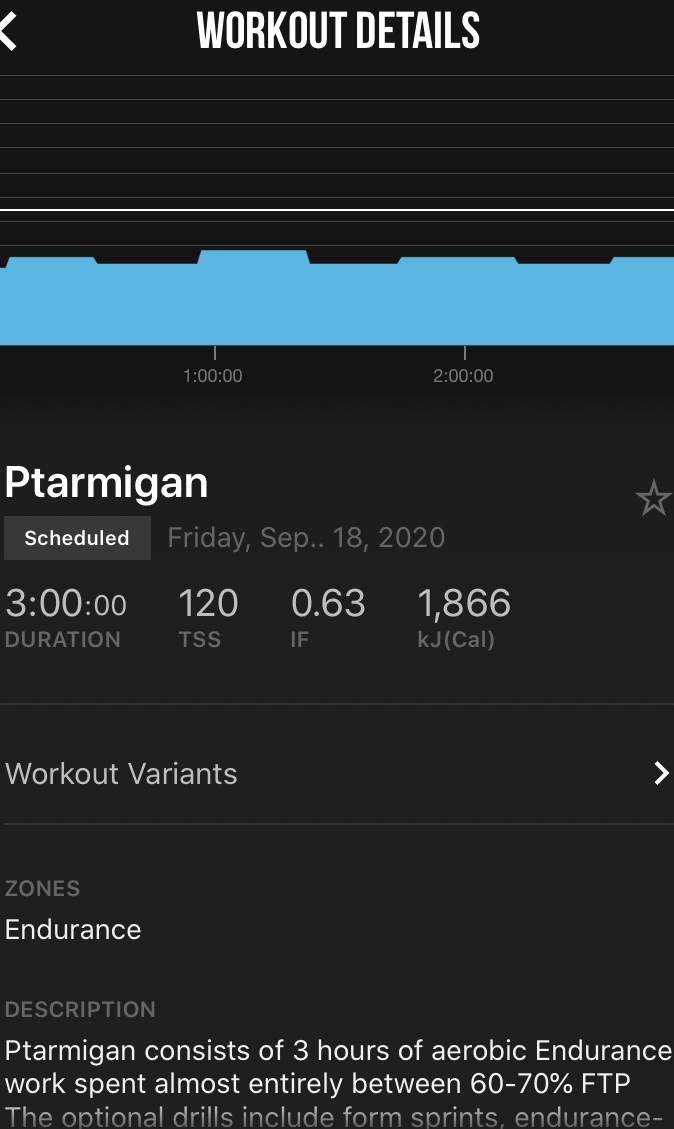Viewport: 674px width, 1129px height.
Task: Tap the Zones section heading
Action: [42, 888]
